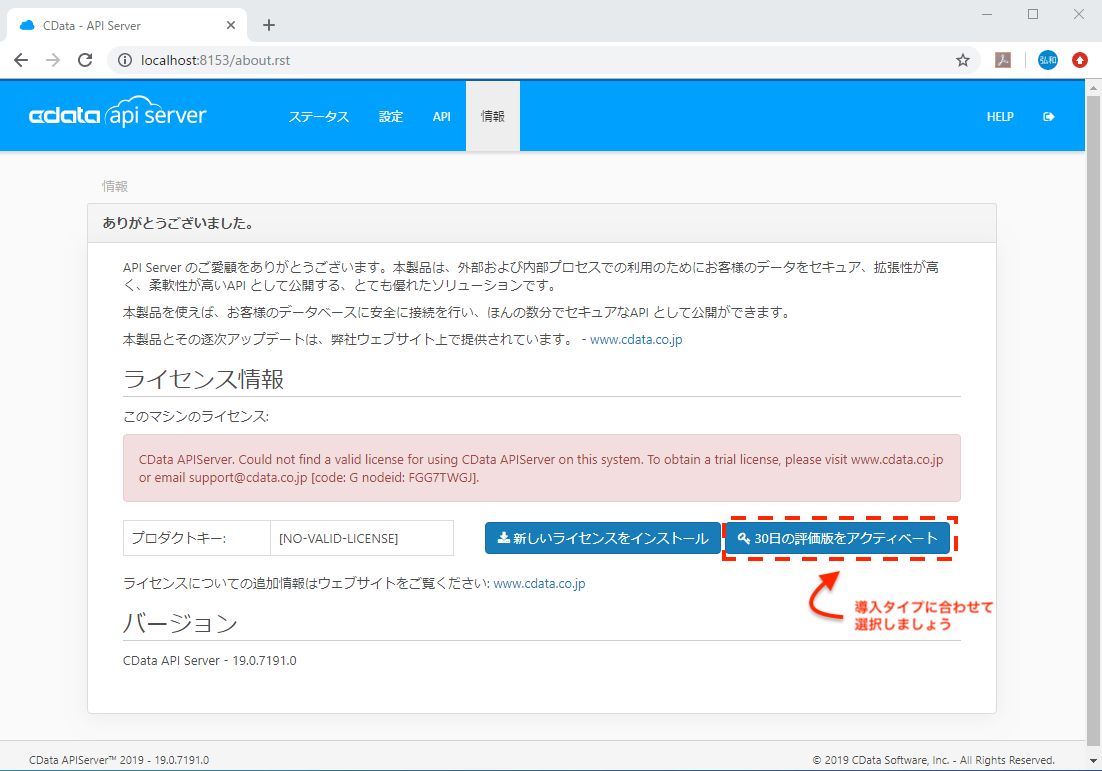Open the ステータス menu tab
The width and height of the screenshot is (1102, 771).
click(x=318, y=117)
